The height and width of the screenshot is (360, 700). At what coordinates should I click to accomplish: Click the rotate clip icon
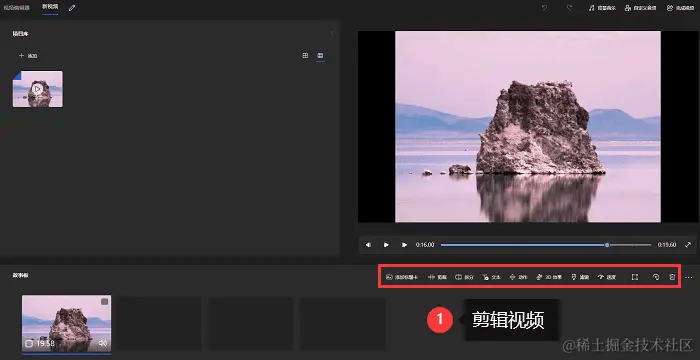coord(656,277)
